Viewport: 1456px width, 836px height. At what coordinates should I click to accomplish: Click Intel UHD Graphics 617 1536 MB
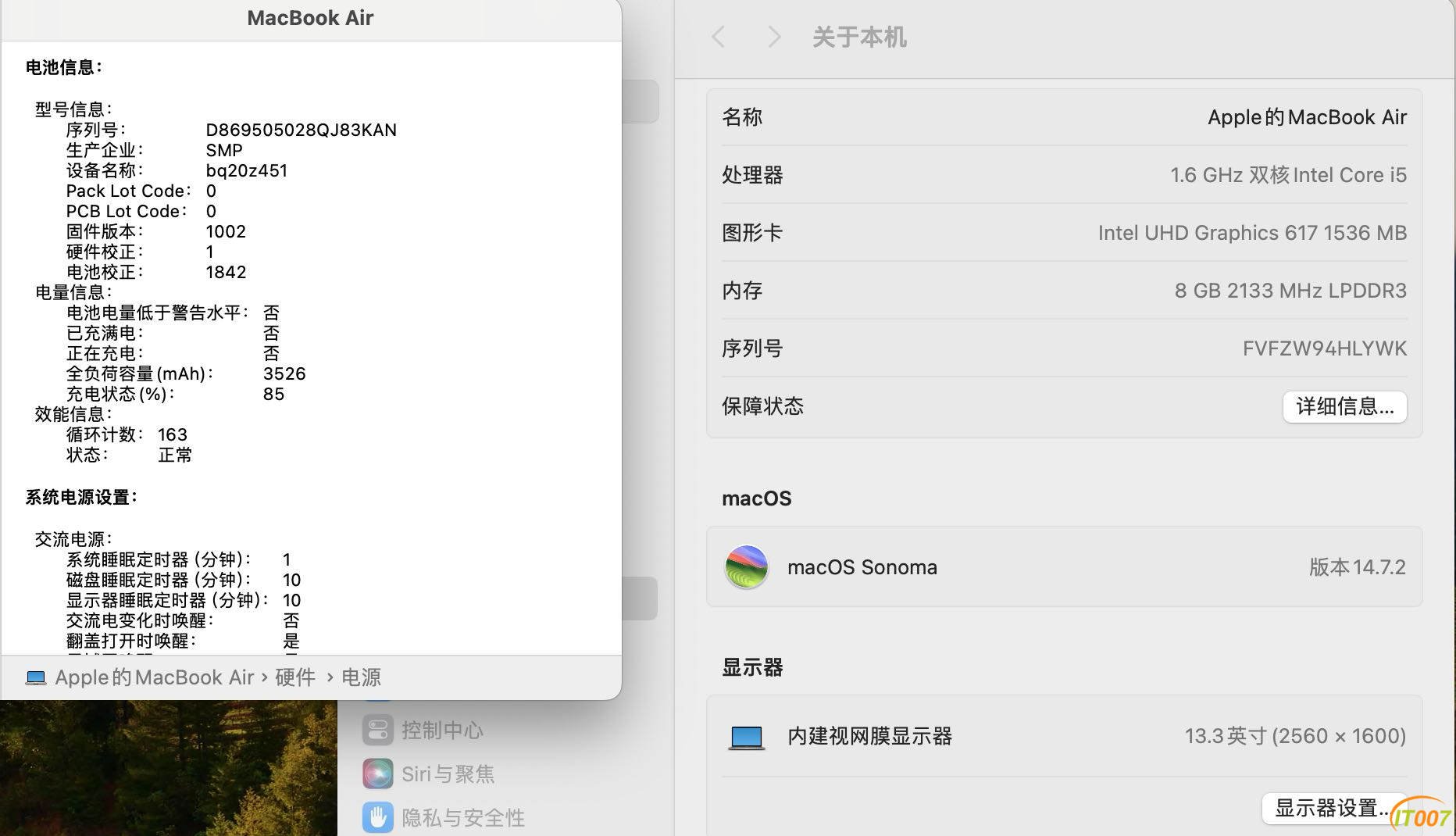point(1252,233)
